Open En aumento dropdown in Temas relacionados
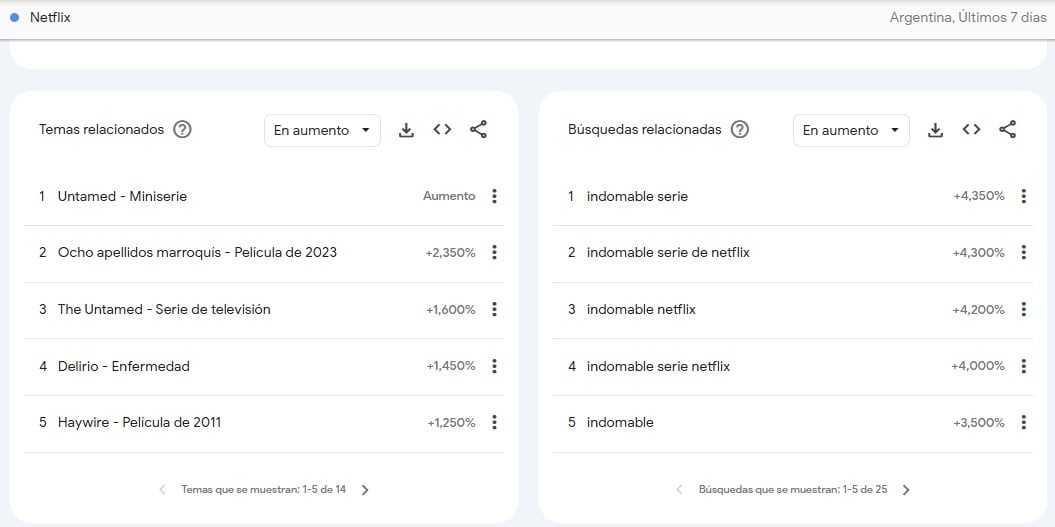This screenshot has width=1055, height=527. tap(322, 131)
